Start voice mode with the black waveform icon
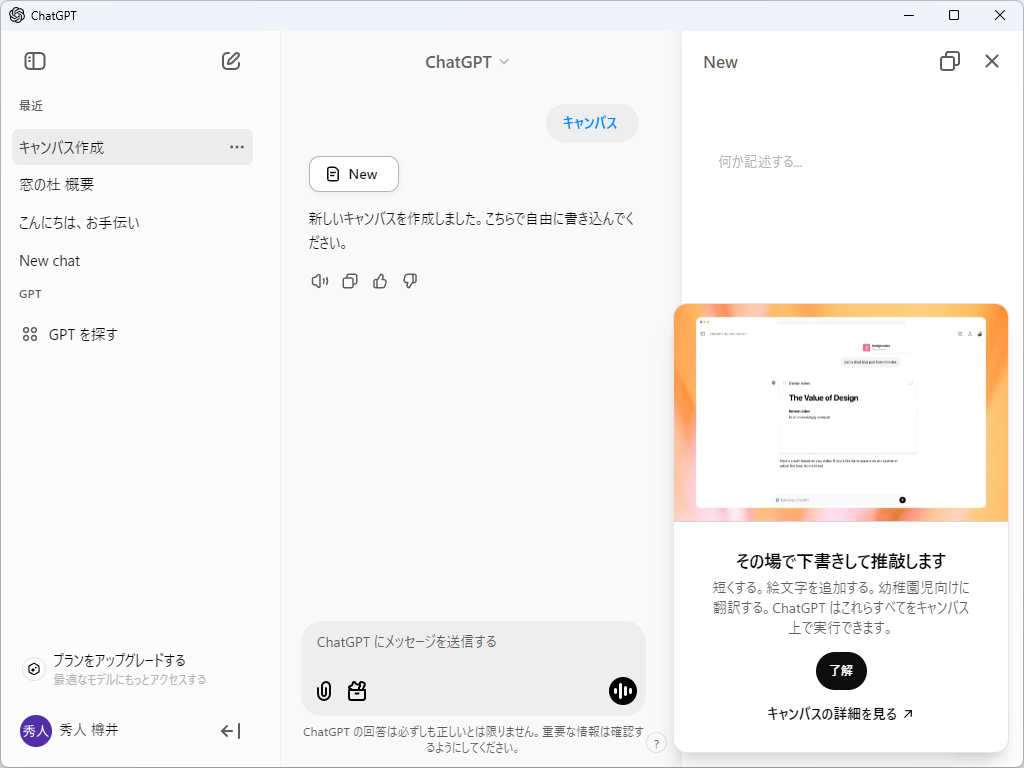Screen dimensions: 1024x768 622,690
